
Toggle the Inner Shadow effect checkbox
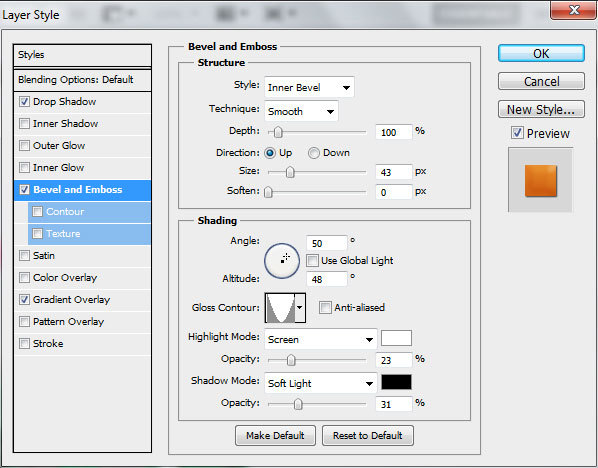pyautogui.click(x=24, y=124)
